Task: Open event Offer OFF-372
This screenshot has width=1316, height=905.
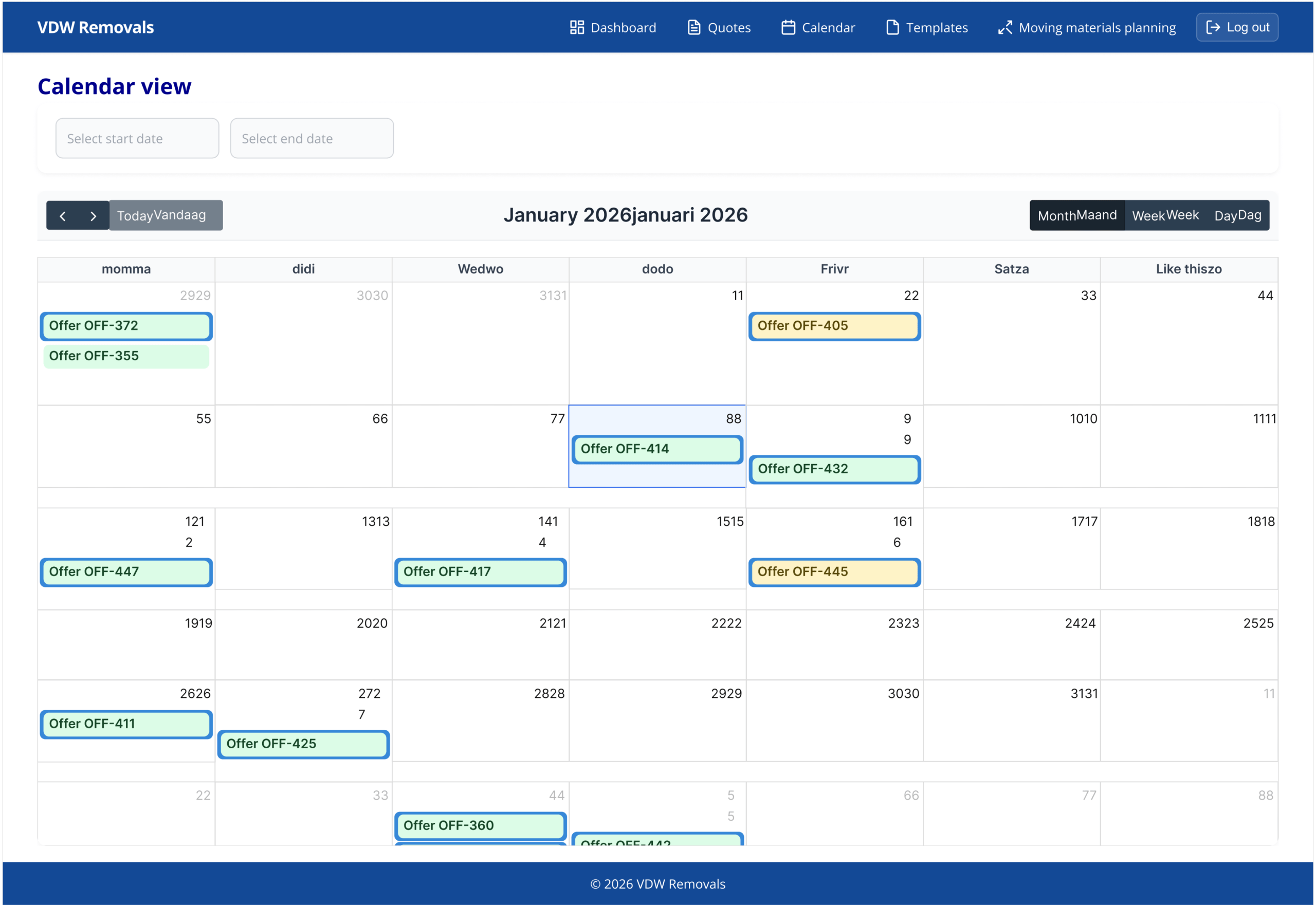Action: (x=126, y=326)
